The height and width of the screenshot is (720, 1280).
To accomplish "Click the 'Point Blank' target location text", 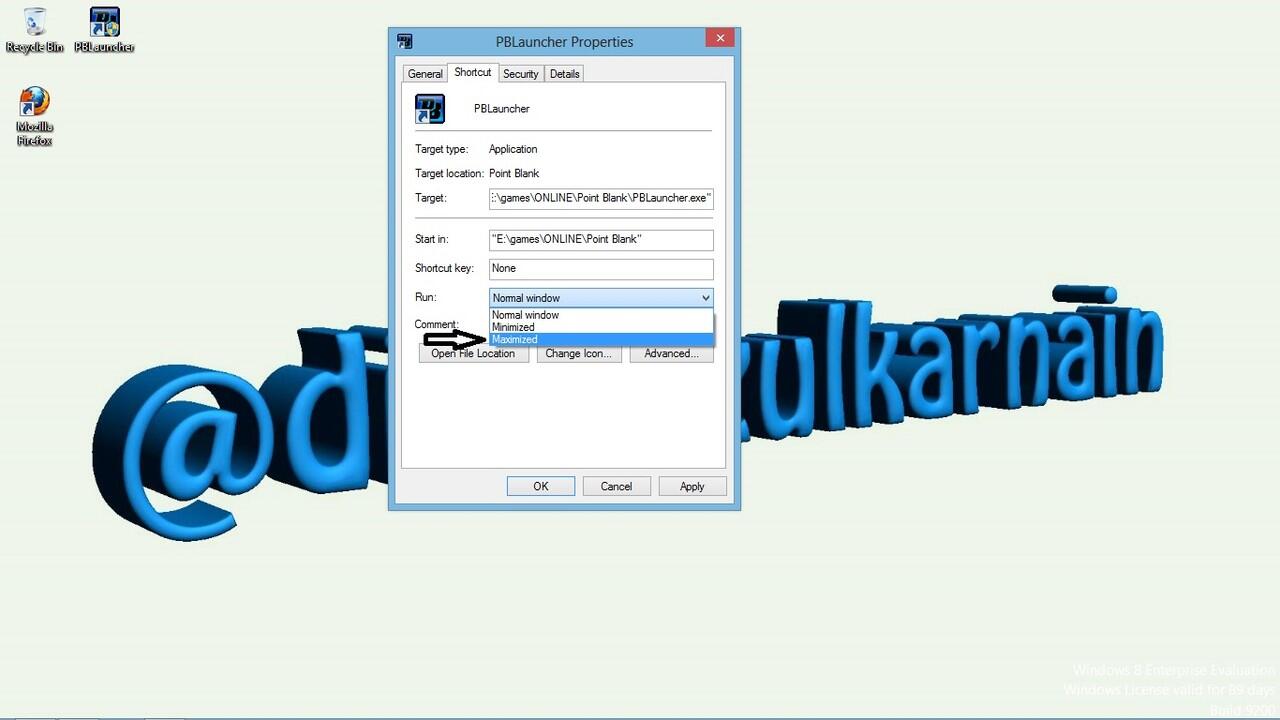I will 514,173.
